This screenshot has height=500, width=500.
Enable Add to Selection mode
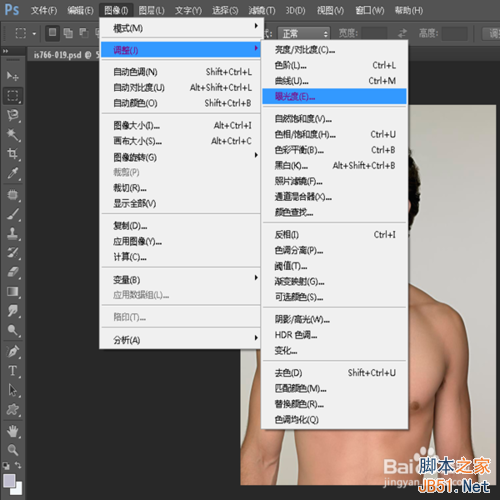68,33
